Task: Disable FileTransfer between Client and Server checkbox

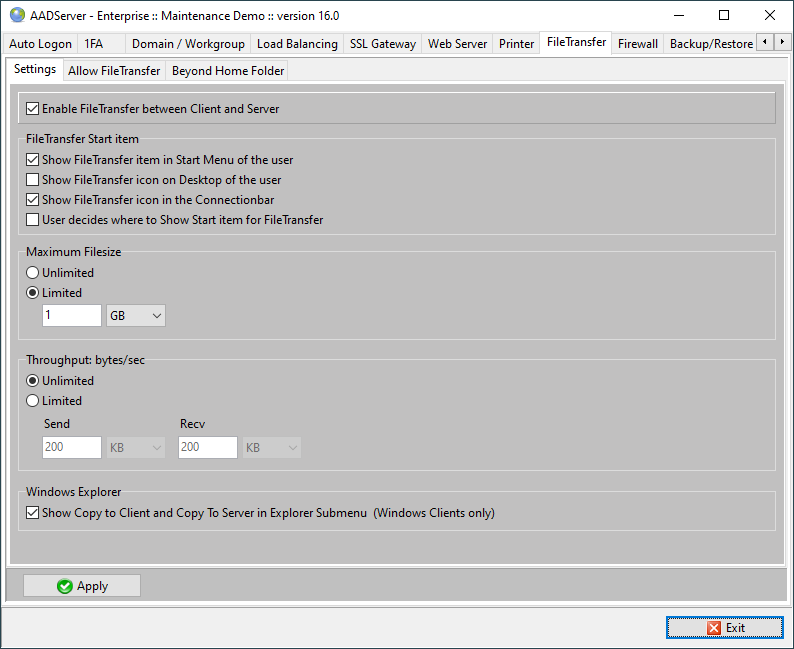Action: [33, 109]
